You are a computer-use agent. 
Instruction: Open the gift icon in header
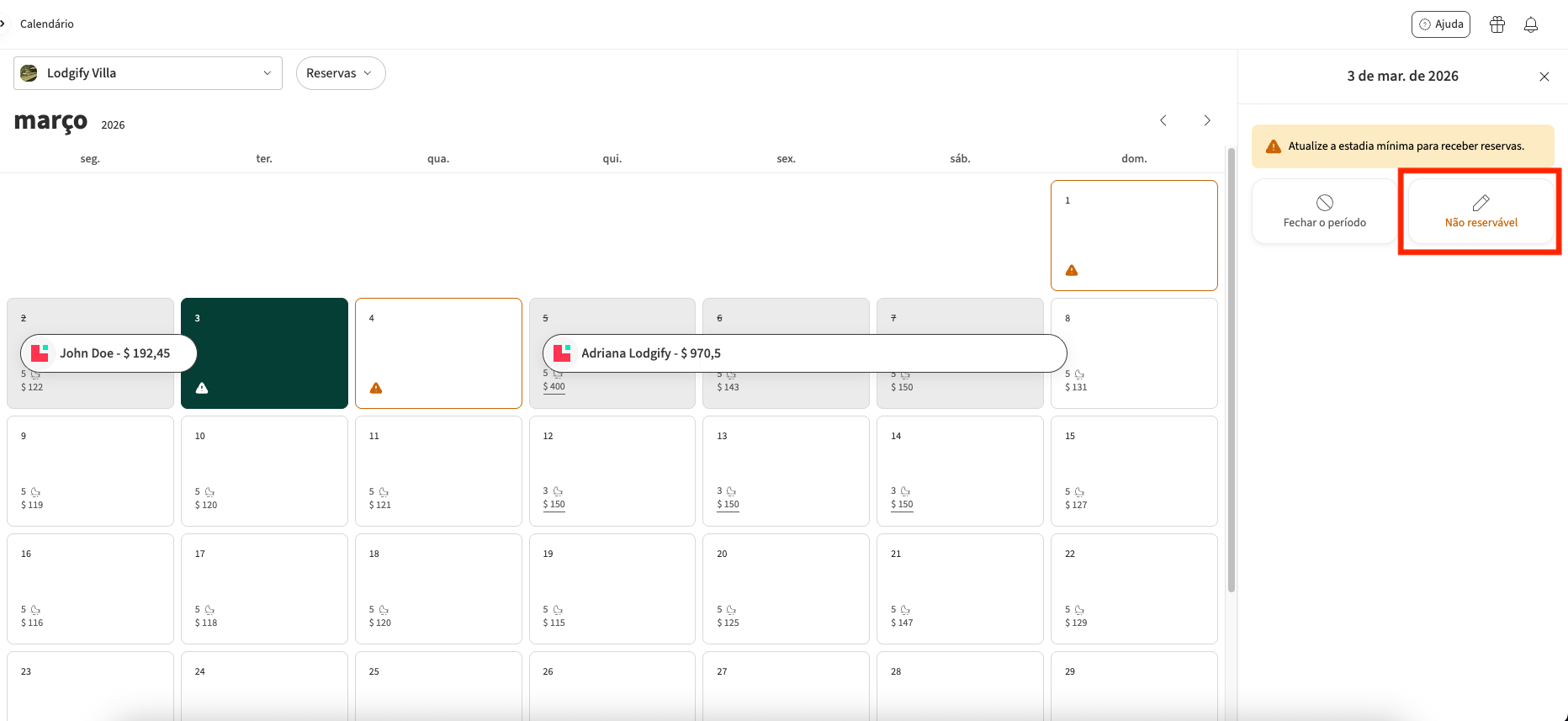pos(1496,24)
